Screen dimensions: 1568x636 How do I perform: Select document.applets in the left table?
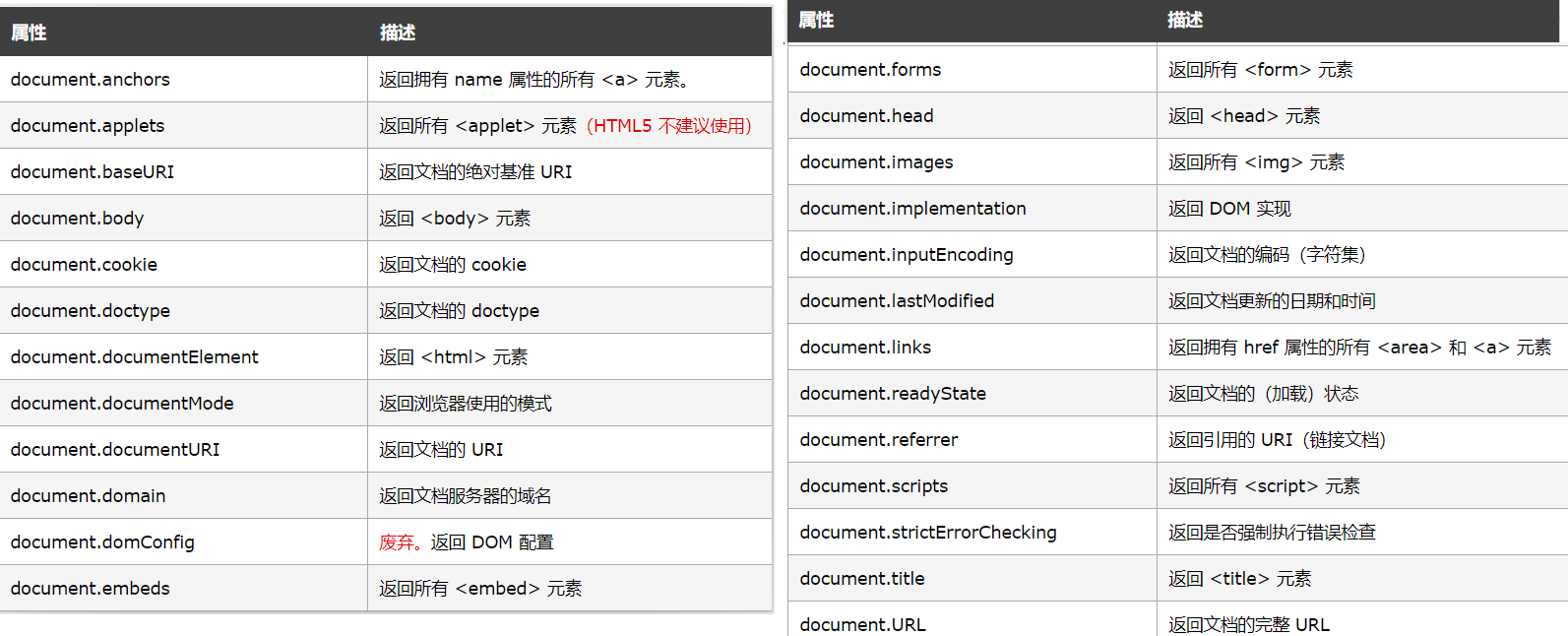coord(88,126)
